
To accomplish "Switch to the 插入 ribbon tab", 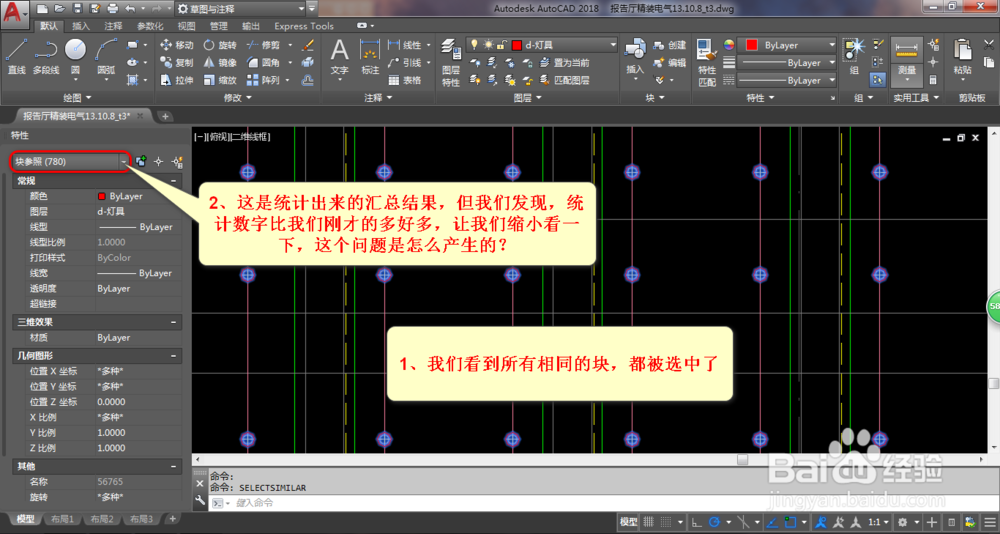I will pos(81,26).
